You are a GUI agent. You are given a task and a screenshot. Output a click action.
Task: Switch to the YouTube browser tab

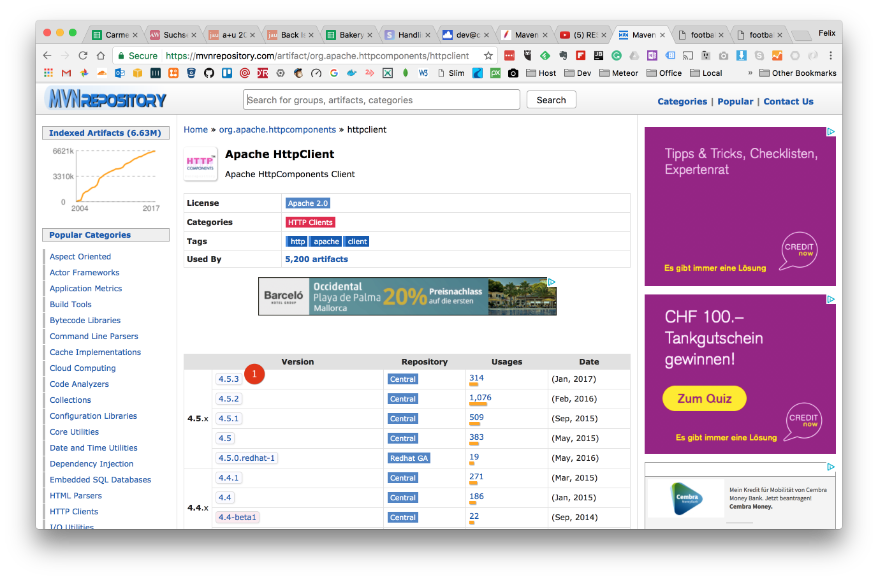point(578,34)
